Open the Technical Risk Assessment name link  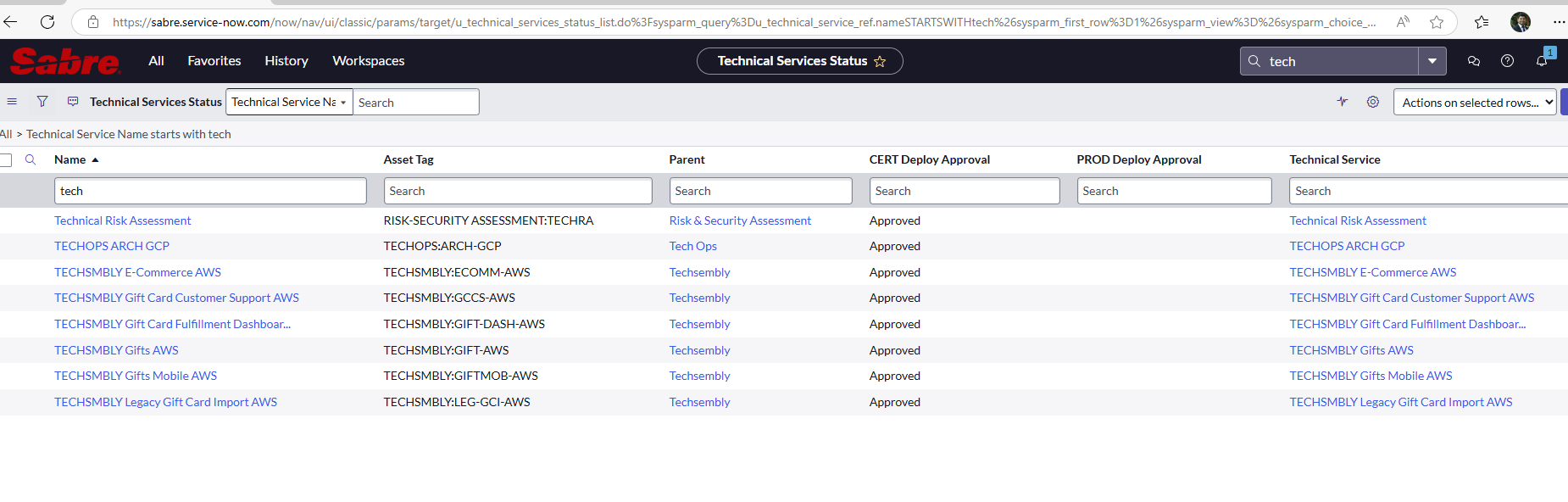tap(123, 220)
